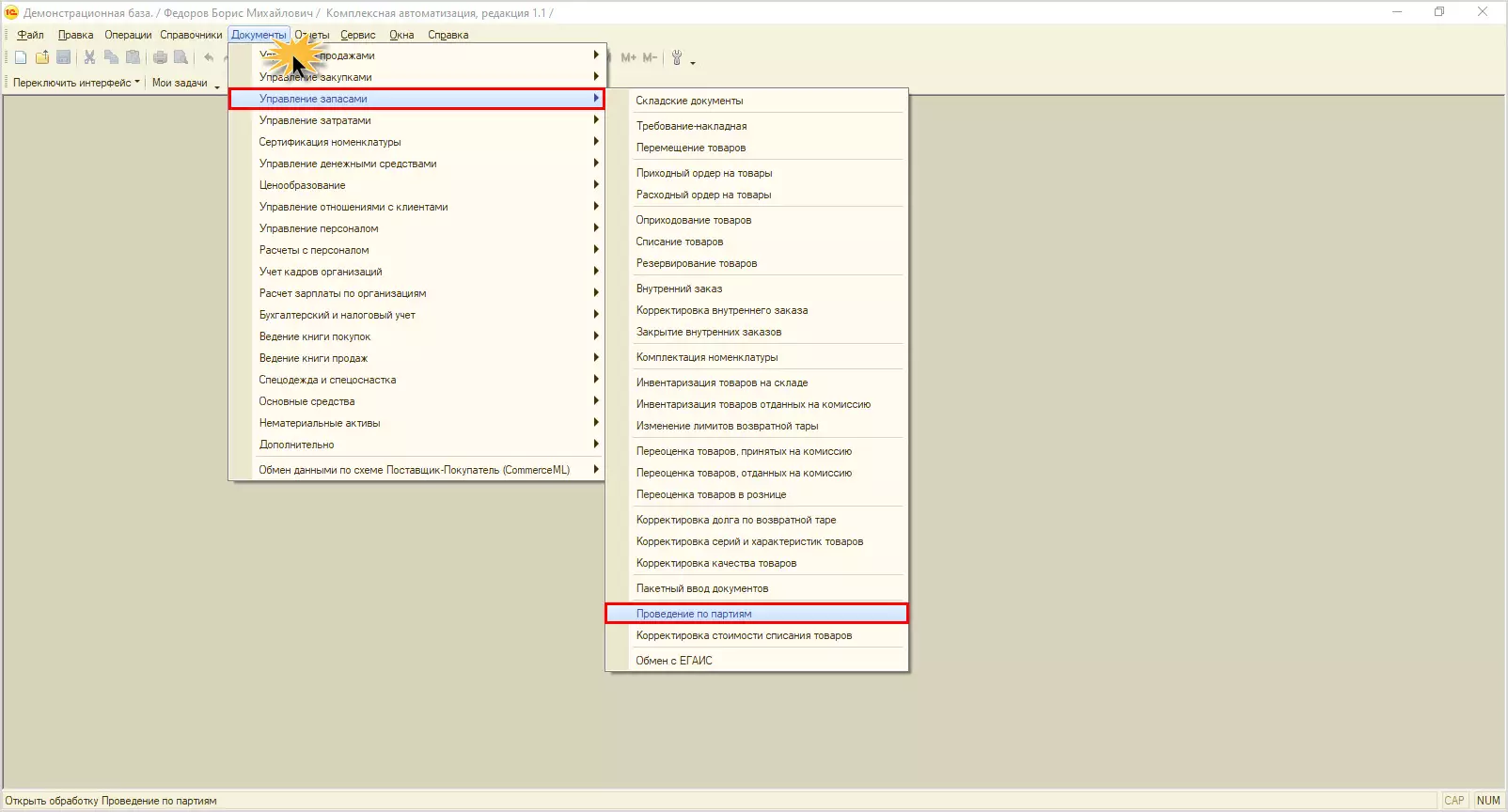The image size is (1508, 812).
Task: Open the Файл menu
Action: click(30, 35)
